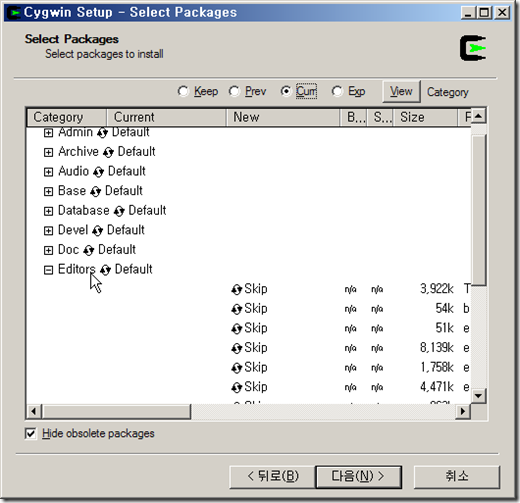The height and width of the screenshot is (503, 520).
Task: Click the S... column header
Action: coord(380,117)
